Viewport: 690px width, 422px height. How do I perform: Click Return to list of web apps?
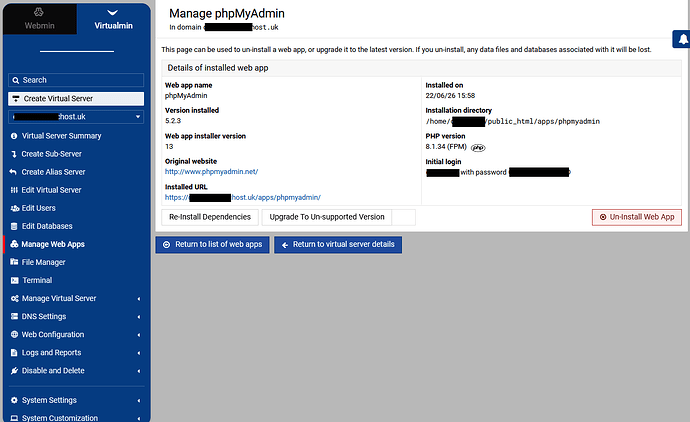[213, 244]
